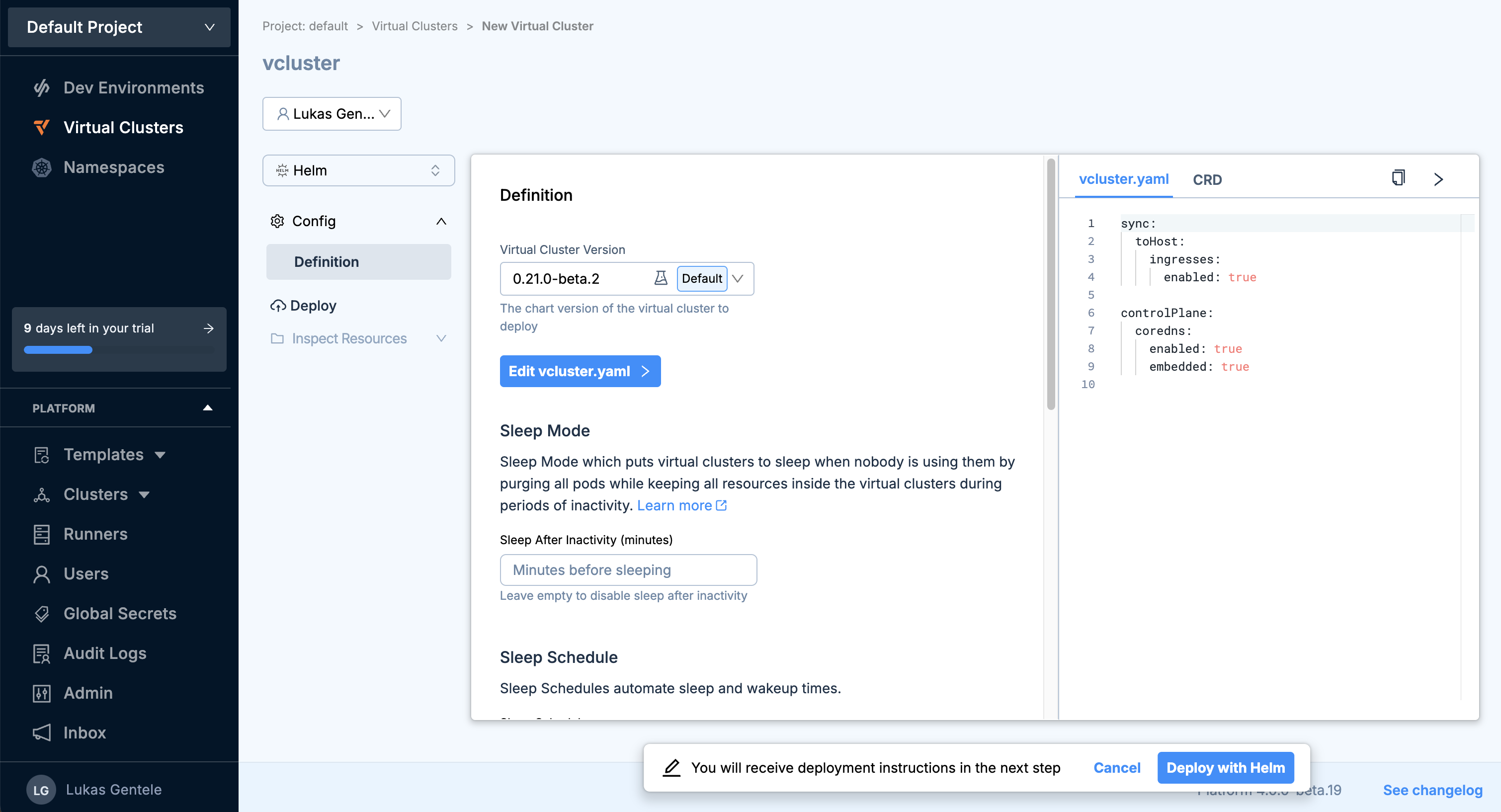Open Audit Logs page

(105, 653)
